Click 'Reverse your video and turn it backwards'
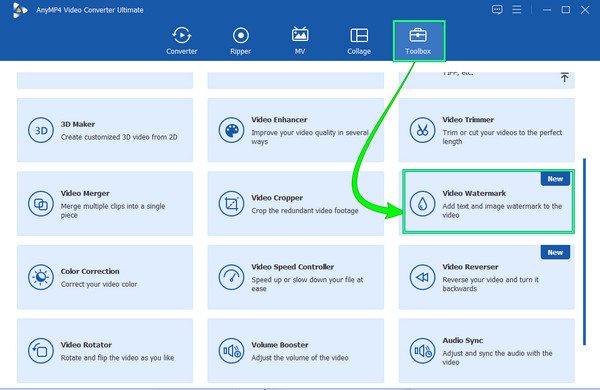 point(491,284)
